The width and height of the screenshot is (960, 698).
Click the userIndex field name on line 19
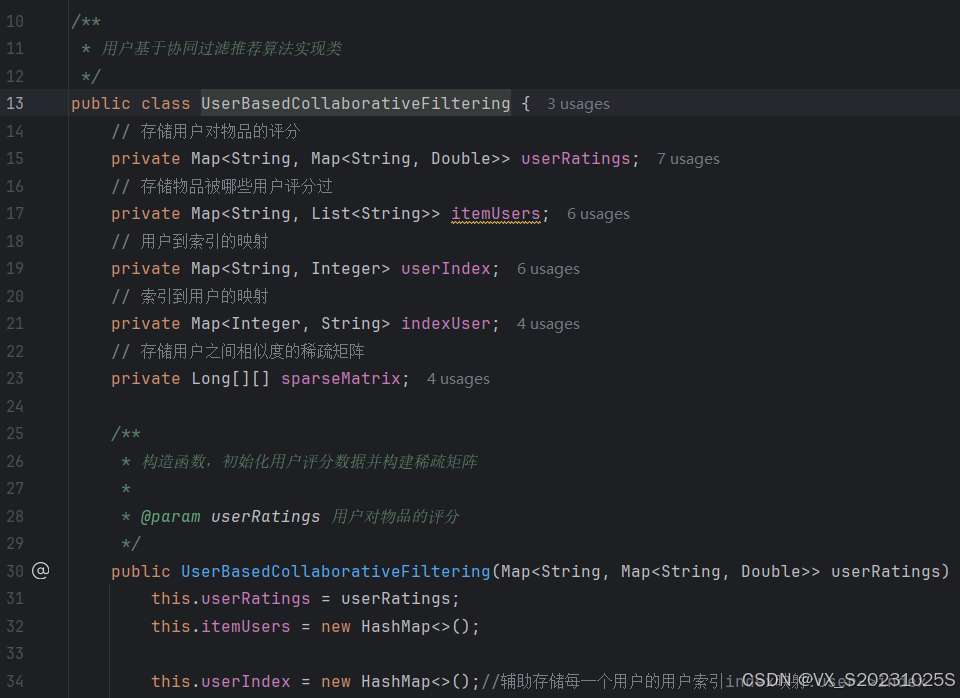click(446, 269)
